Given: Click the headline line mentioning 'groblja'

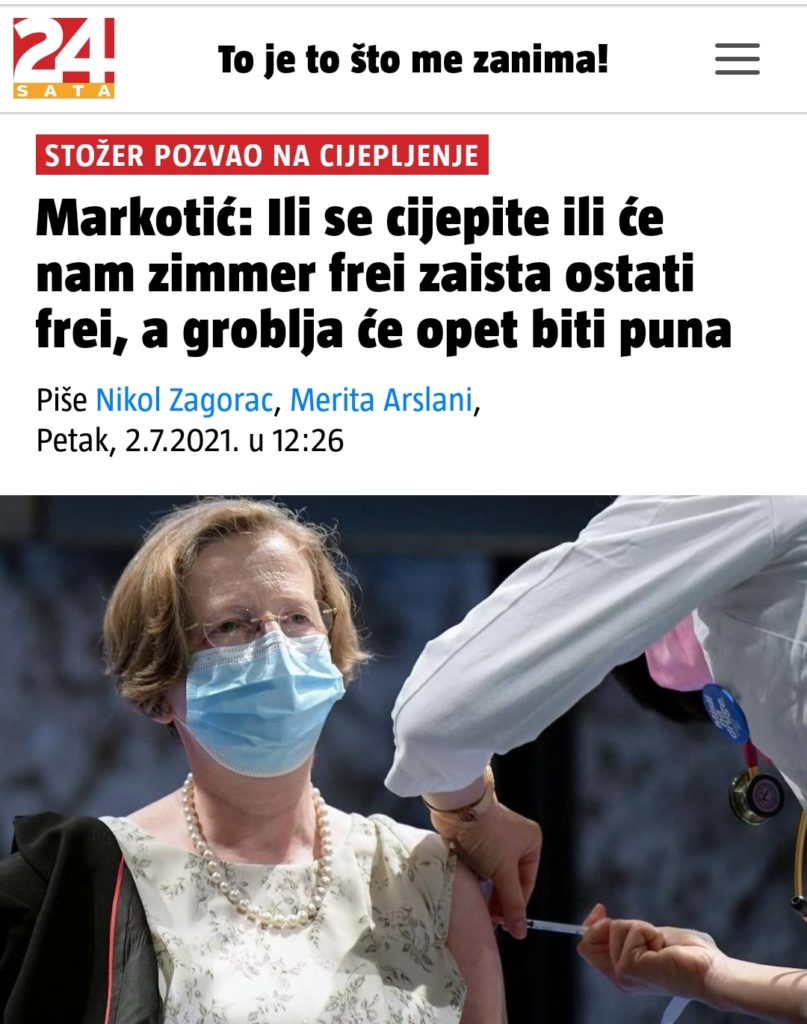Looking at the screenshot, I should pos(383,331).
